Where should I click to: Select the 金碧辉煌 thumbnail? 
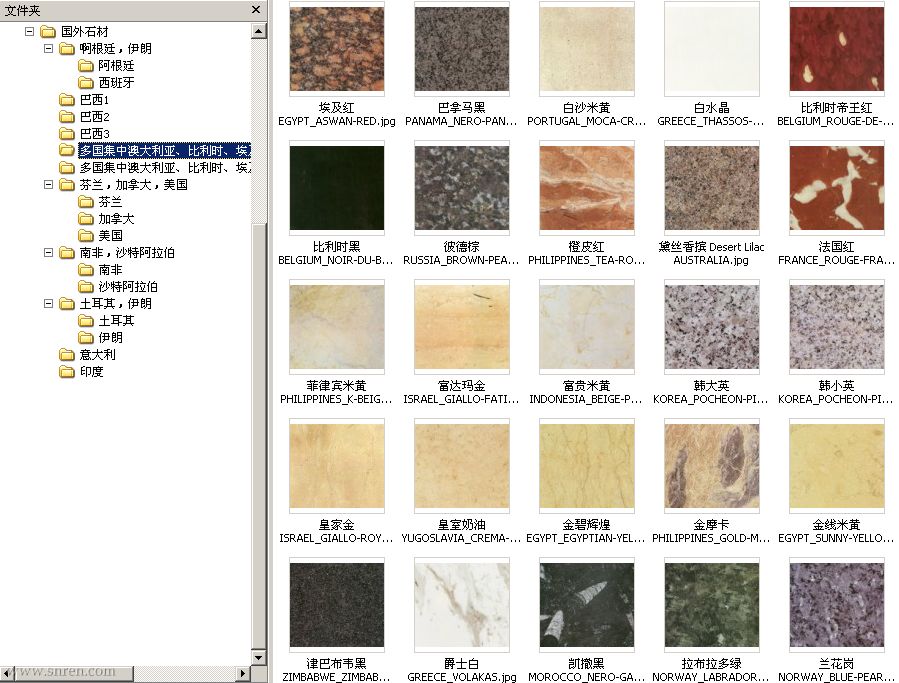click(x=587, y=466)
